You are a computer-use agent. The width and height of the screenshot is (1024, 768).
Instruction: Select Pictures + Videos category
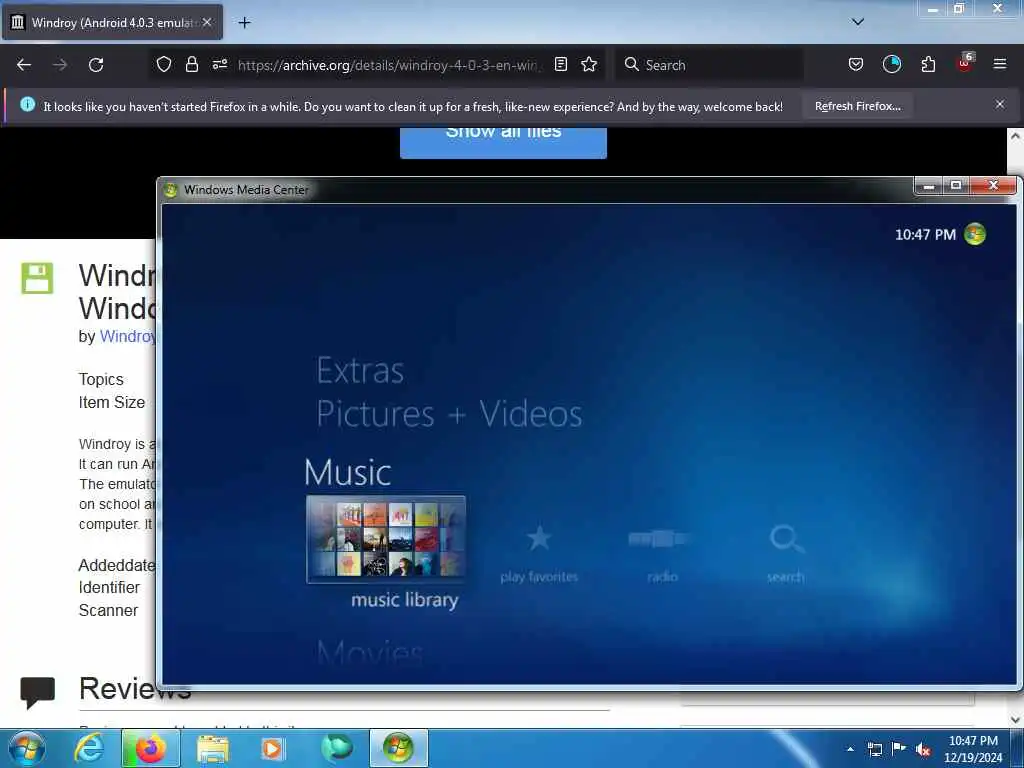(x=449, y=414)
